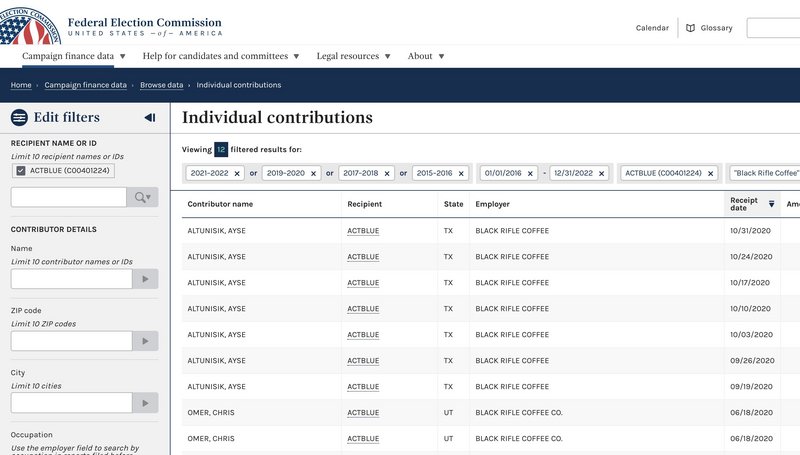Remove the 12/31/2022 end date tag
800x455 pixels.
pos(602,173)
